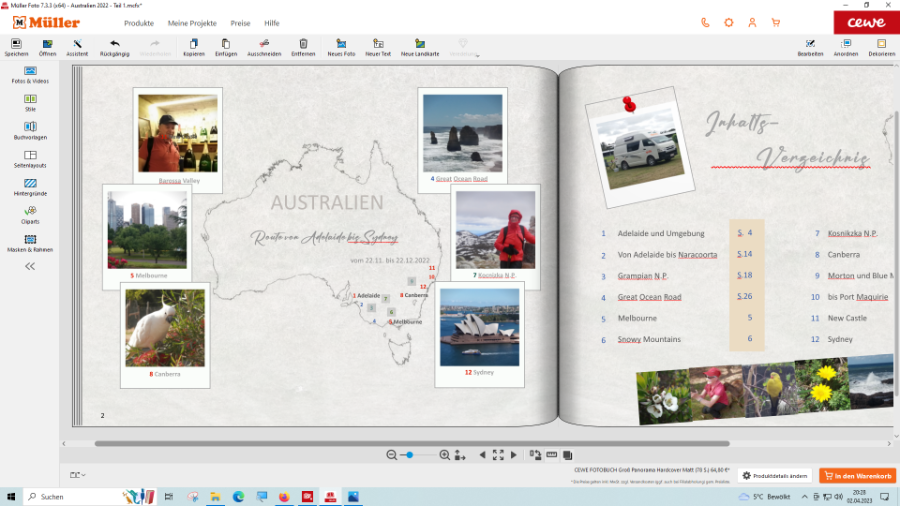Open the Preise menu

[240, 22]
